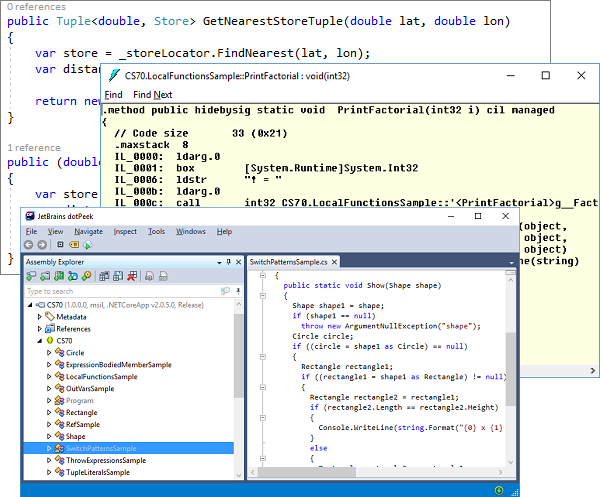This screenshot has height=497, width=600.
Task: Click the folder with green plus toolbar icon
Action: click(x=45, y=276)
